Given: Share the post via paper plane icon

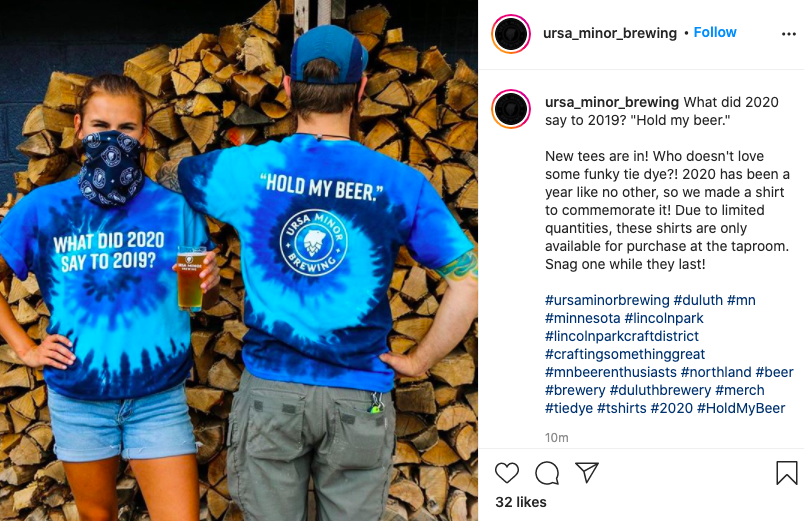Looking at the screenshot, I should pos(587,472).
